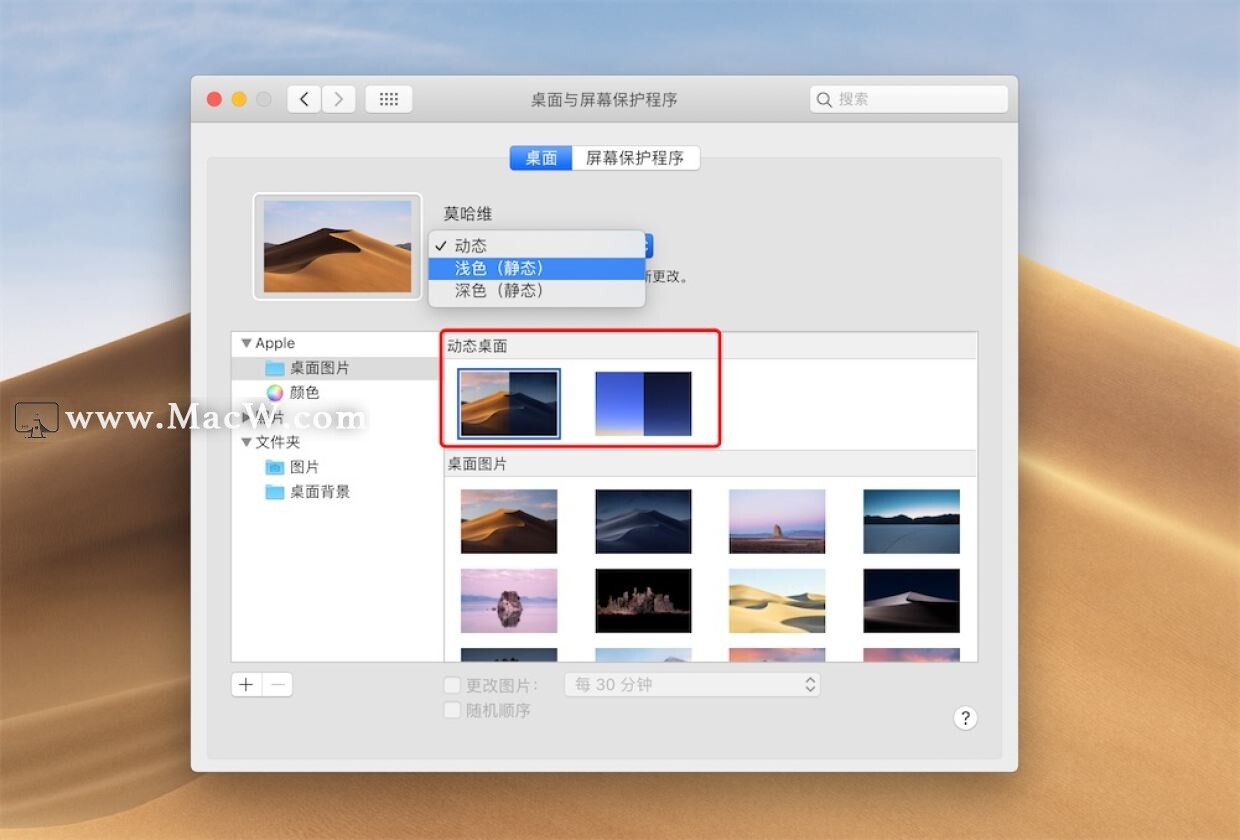Click the + button to add folder

(x=246, y=684)
